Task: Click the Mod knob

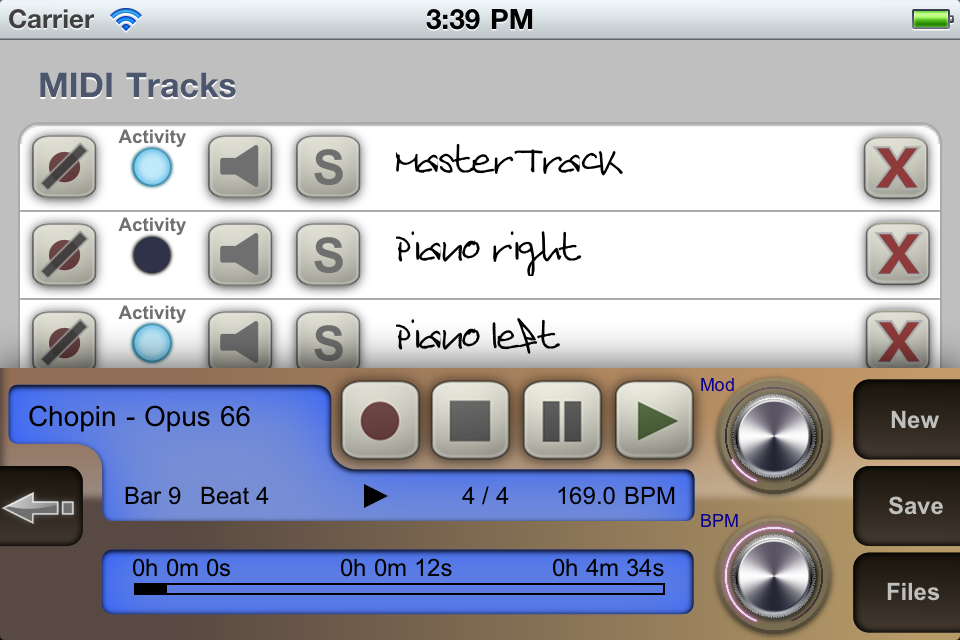Action: (x=773, y=435)
